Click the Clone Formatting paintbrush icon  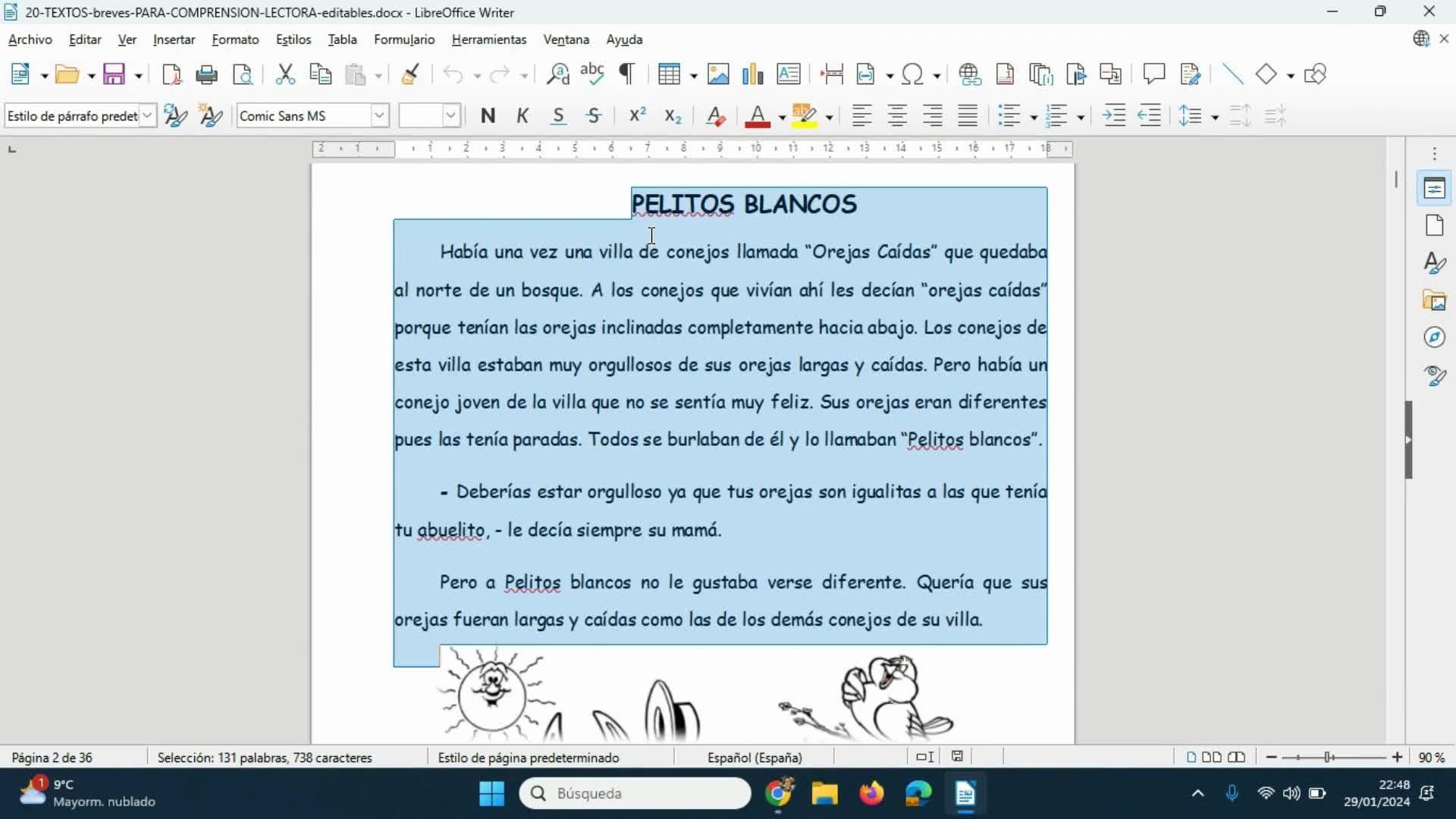point(410,74)
